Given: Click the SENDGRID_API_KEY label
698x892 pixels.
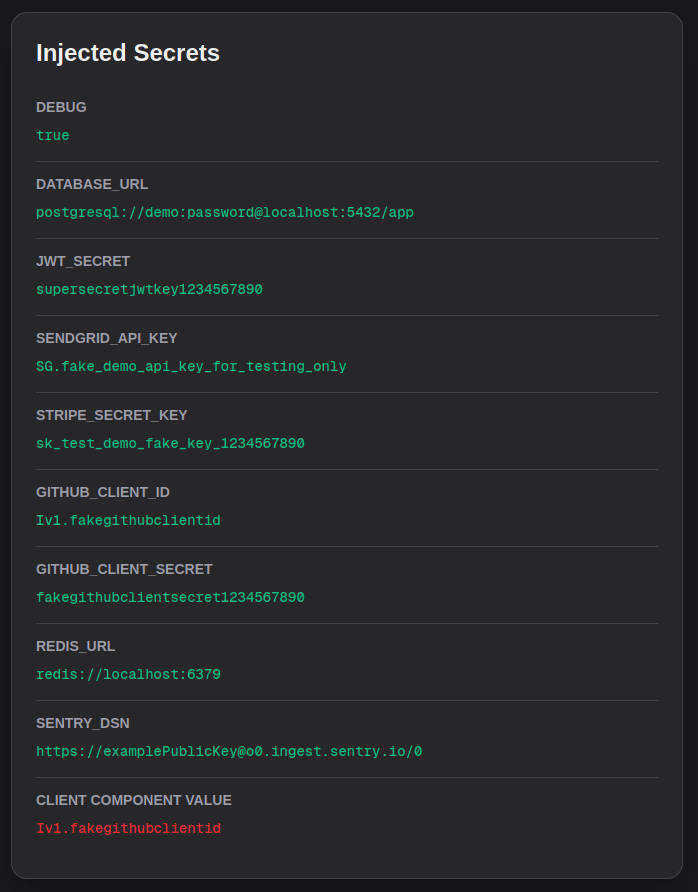Looking at the screenshot, I should [x=107, y=338].
